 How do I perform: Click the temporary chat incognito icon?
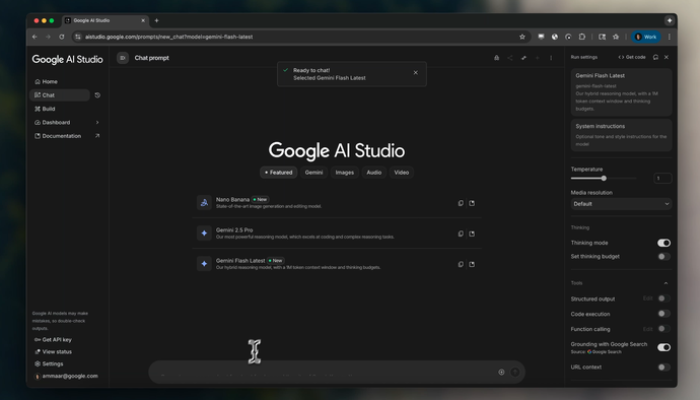[496, 58]
